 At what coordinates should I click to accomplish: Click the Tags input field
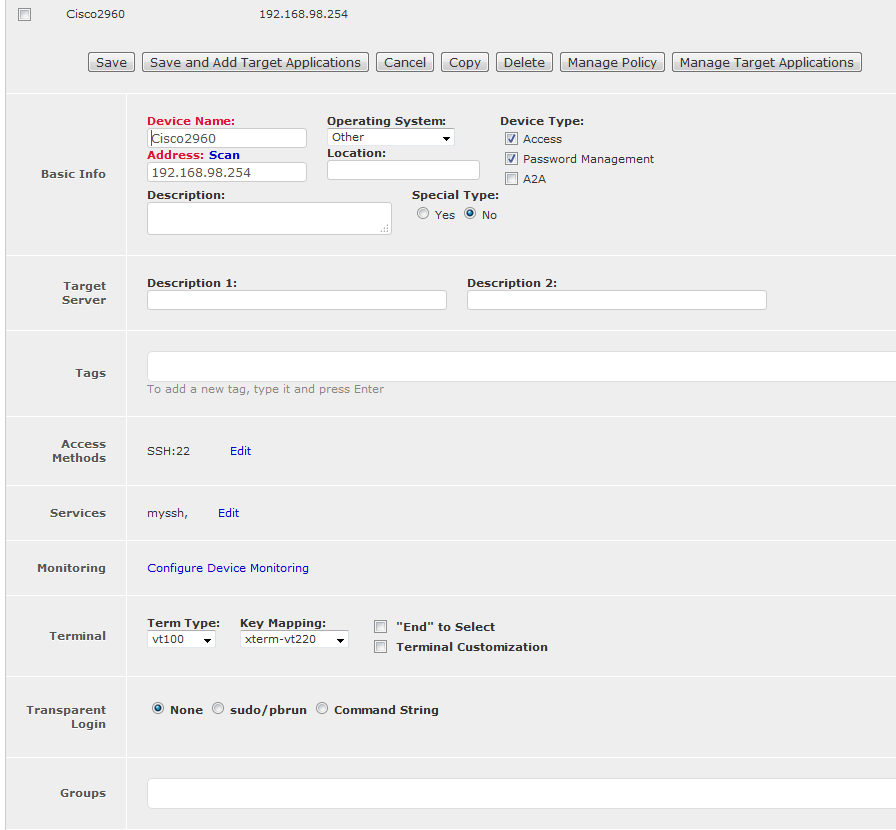pyautogui.click(x=520, y=366)
